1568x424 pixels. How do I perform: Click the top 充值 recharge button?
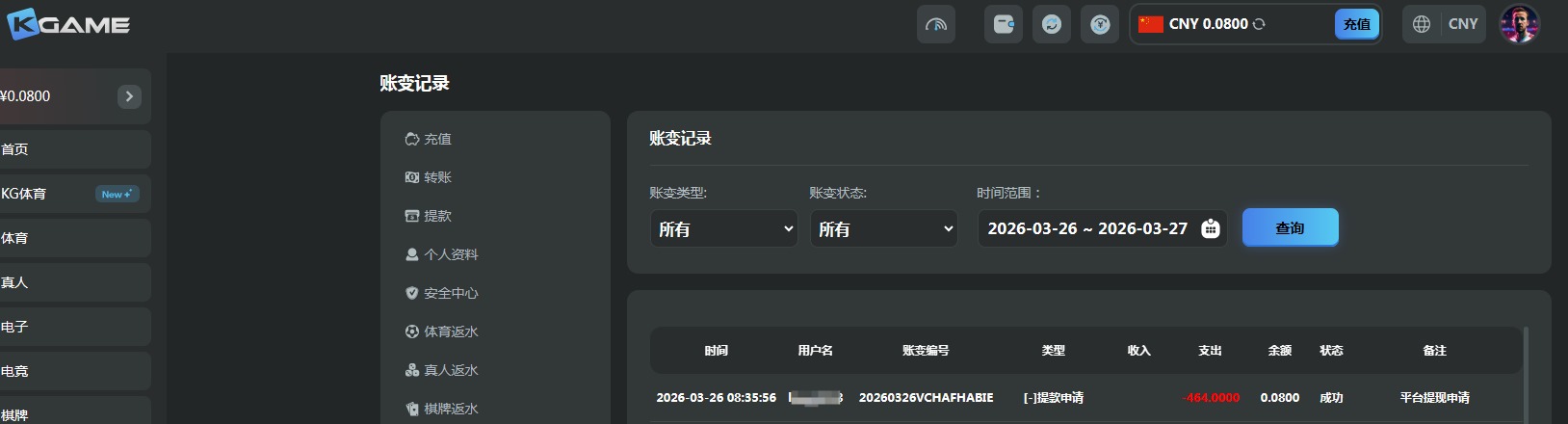tap(1357, 24)
